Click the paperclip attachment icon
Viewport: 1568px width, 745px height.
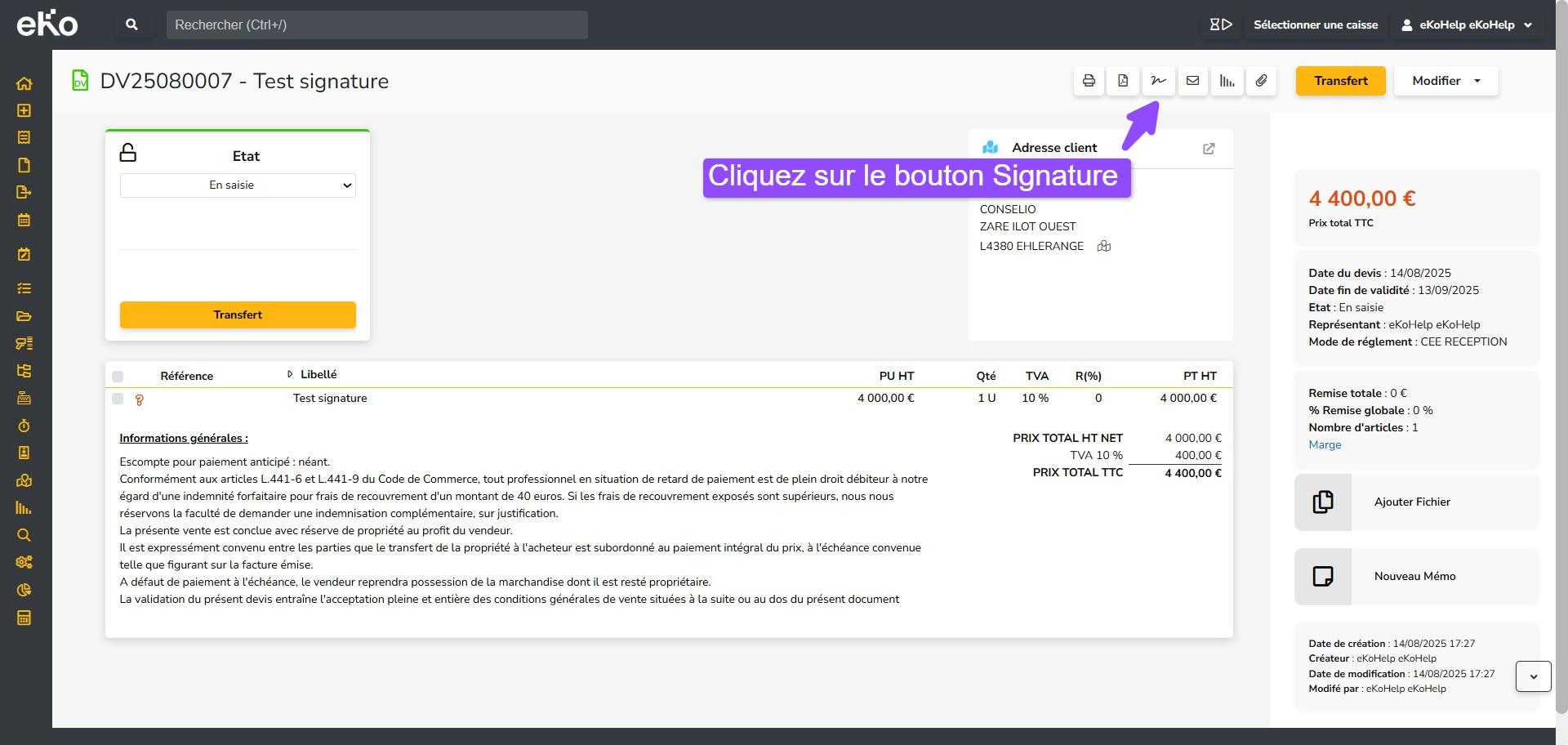pos(1261,81)
